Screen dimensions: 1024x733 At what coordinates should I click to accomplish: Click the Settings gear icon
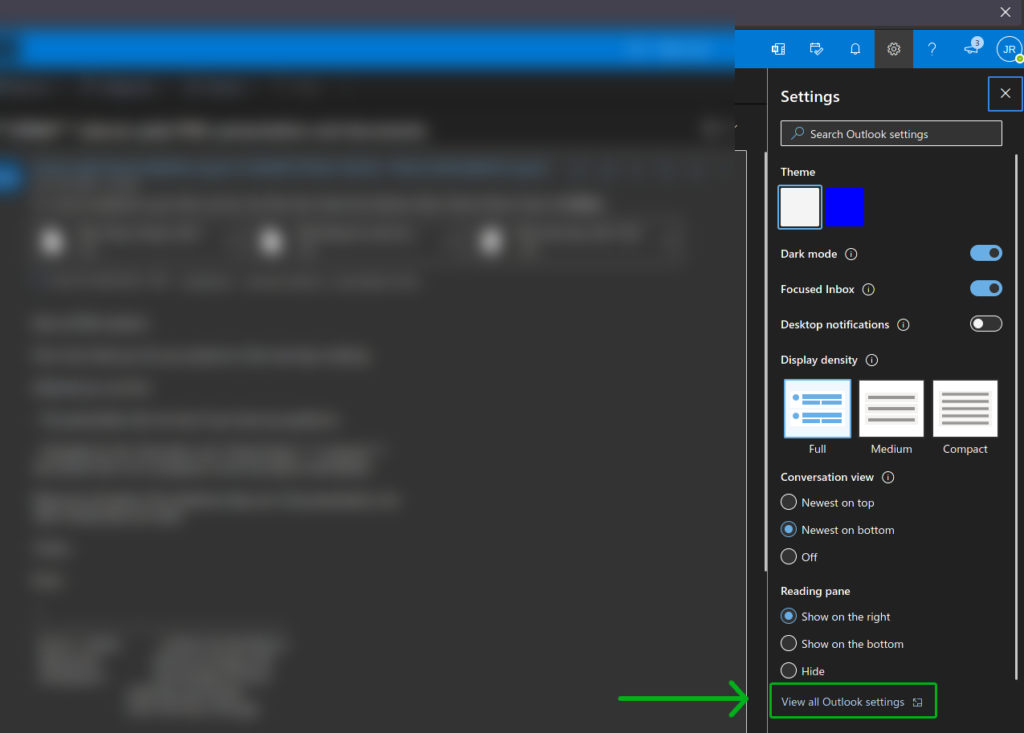pos(893,49)
